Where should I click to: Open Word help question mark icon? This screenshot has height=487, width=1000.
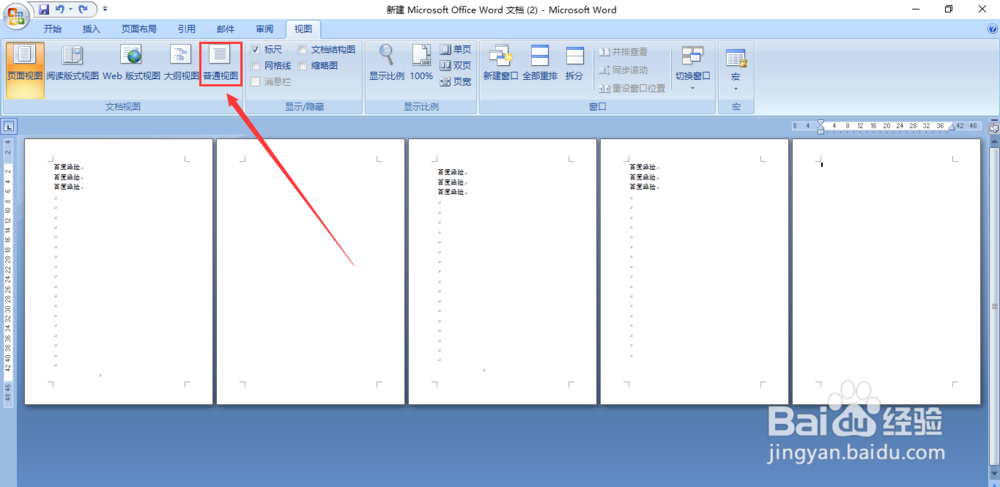click(992, 29)
